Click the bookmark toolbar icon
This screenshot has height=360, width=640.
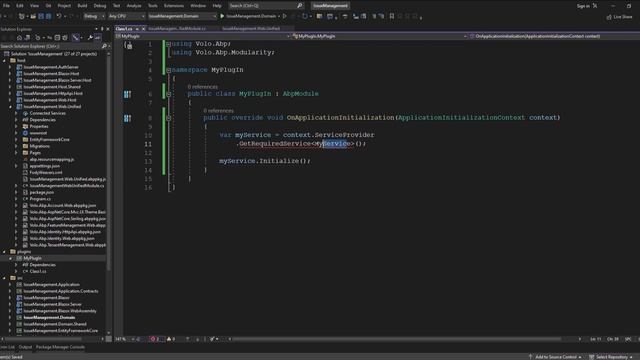tap(392, 16)
